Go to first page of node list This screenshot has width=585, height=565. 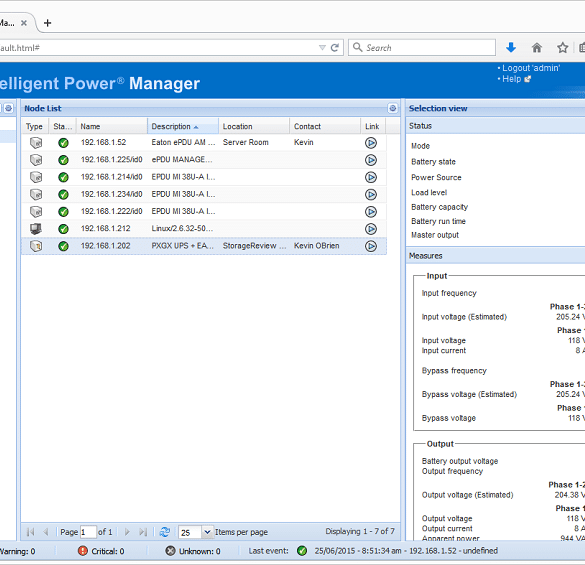click(31, 532)
